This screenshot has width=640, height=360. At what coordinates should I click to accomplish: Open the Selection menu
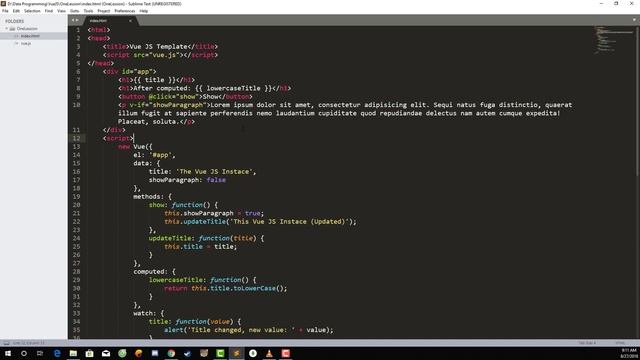[x=32, y=11]
